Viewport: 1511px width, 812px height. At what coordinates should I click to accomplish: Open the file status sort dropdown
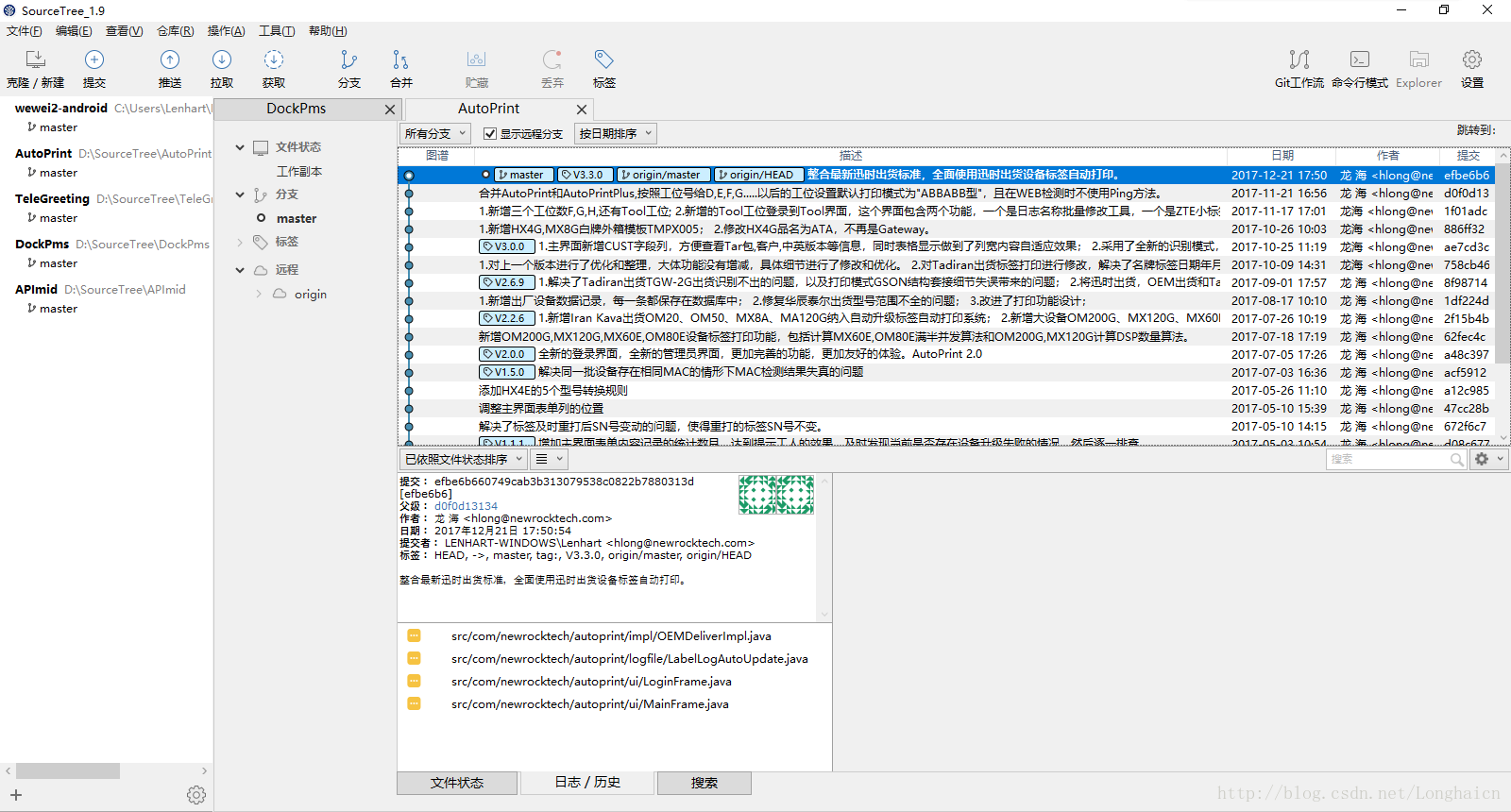(x=463, y=459)
